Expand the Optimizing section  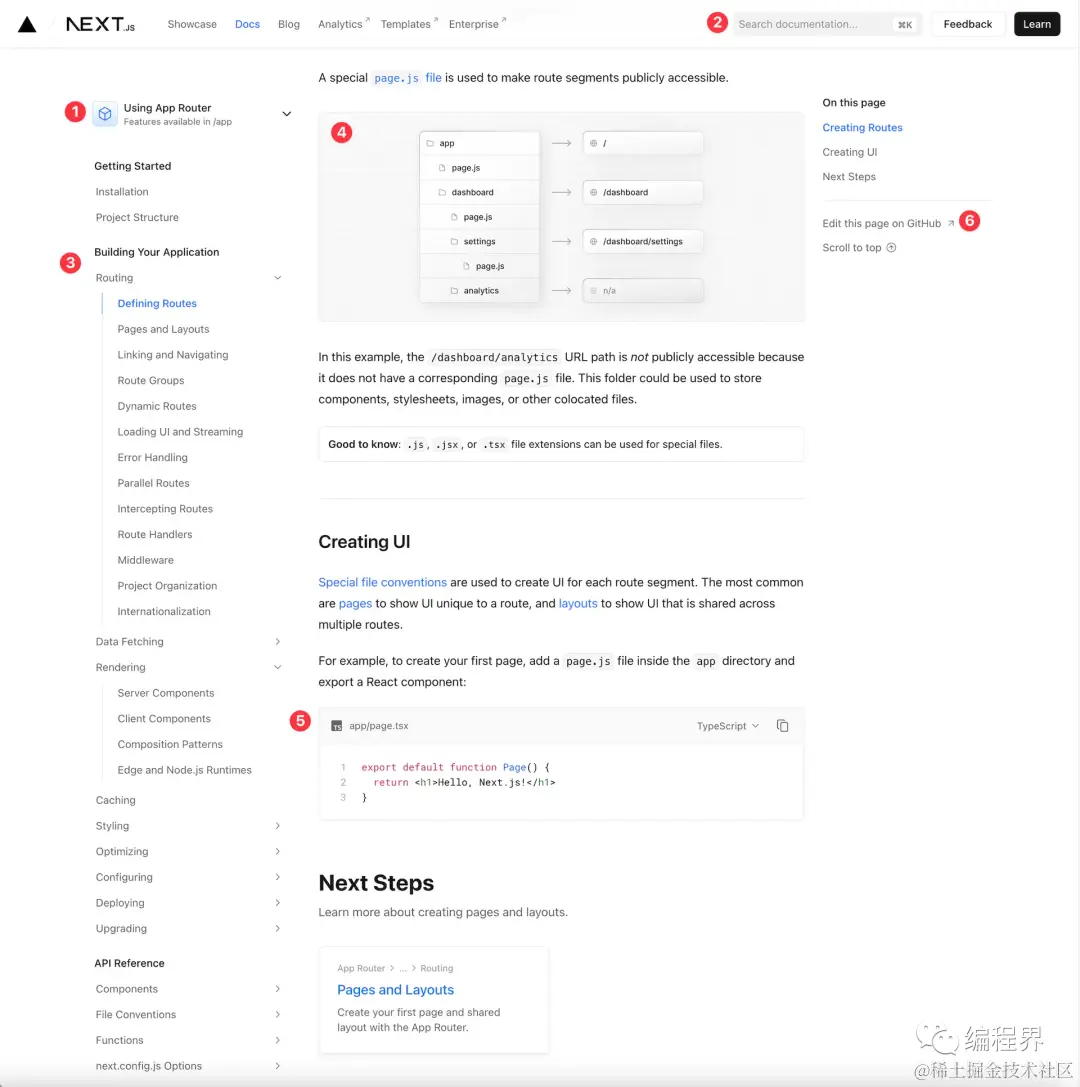(277, 851)
